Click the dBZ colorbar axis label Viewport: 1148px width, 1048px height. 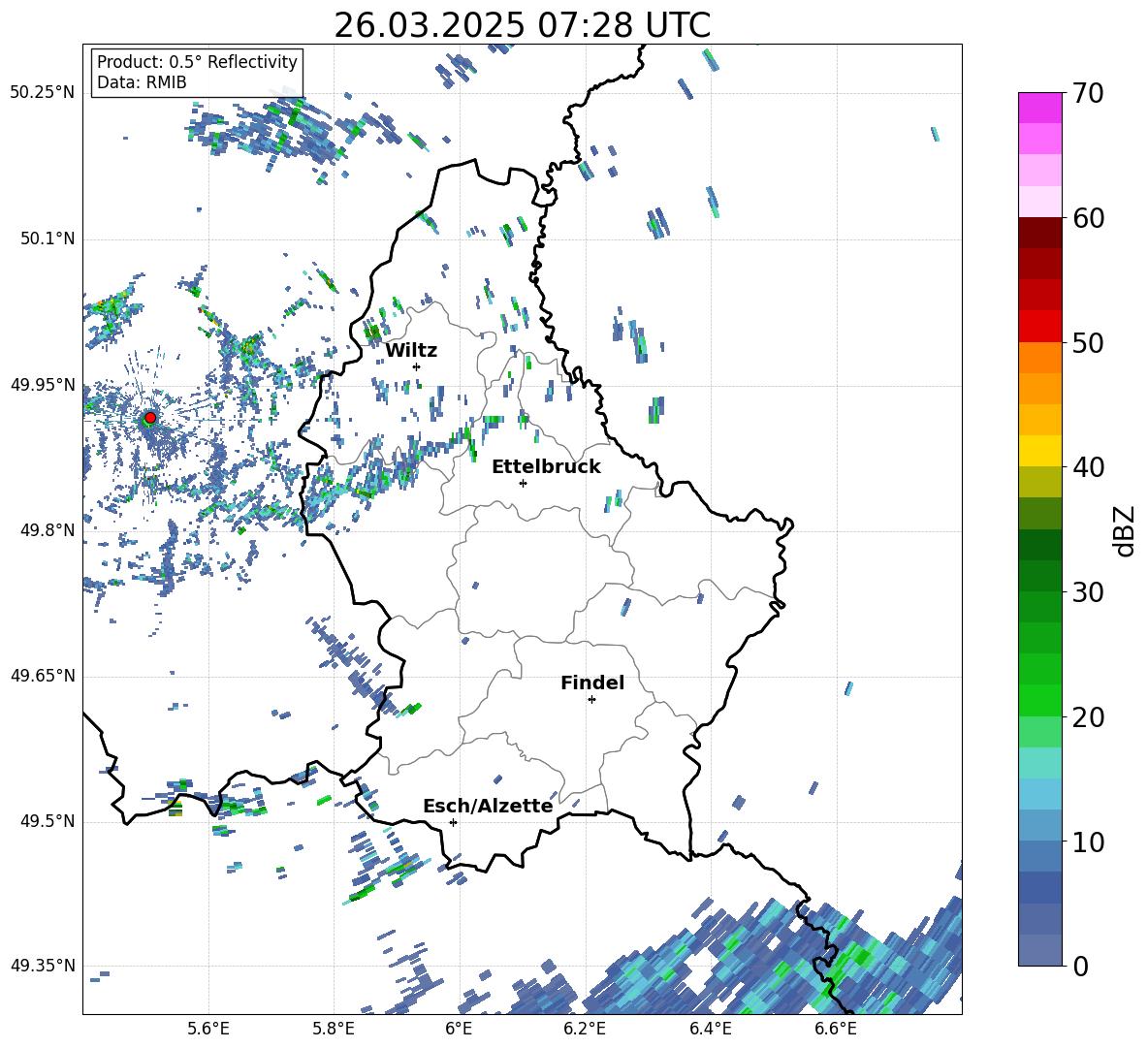(1126, 530)
